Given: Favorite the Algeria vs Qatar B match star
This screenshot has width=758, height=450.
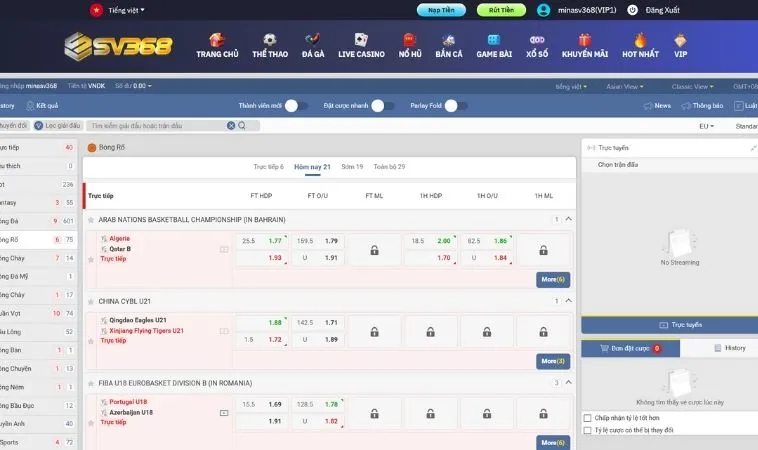Looking at the screenshot, I should tap(90, 260).
